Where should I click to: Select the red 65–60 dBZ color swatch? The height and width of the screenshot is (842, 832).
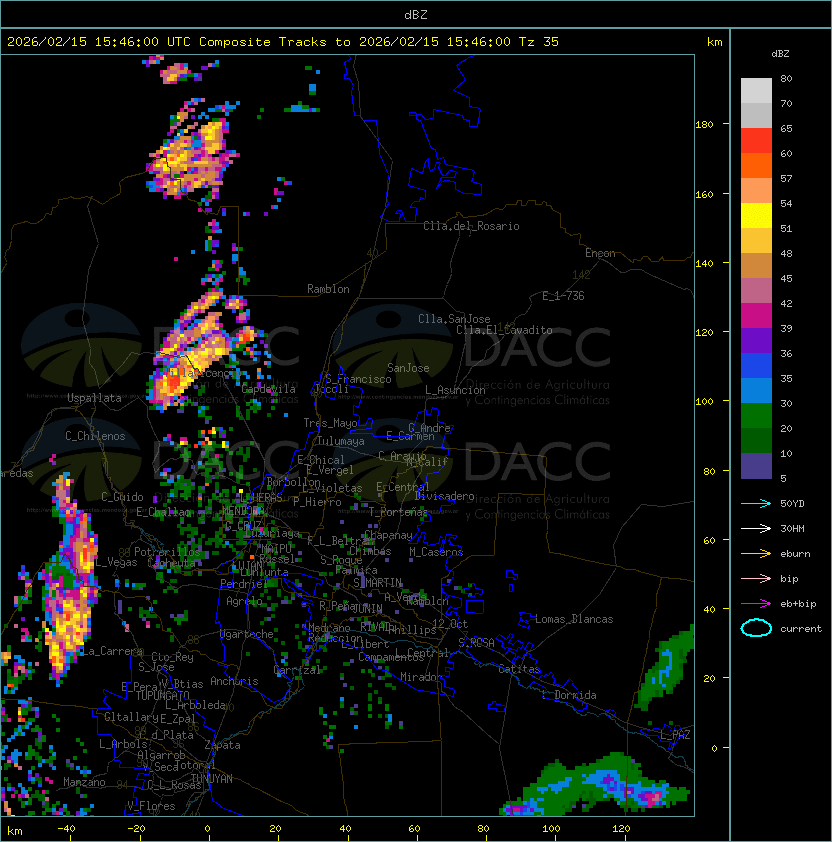(x=756, y=141)
